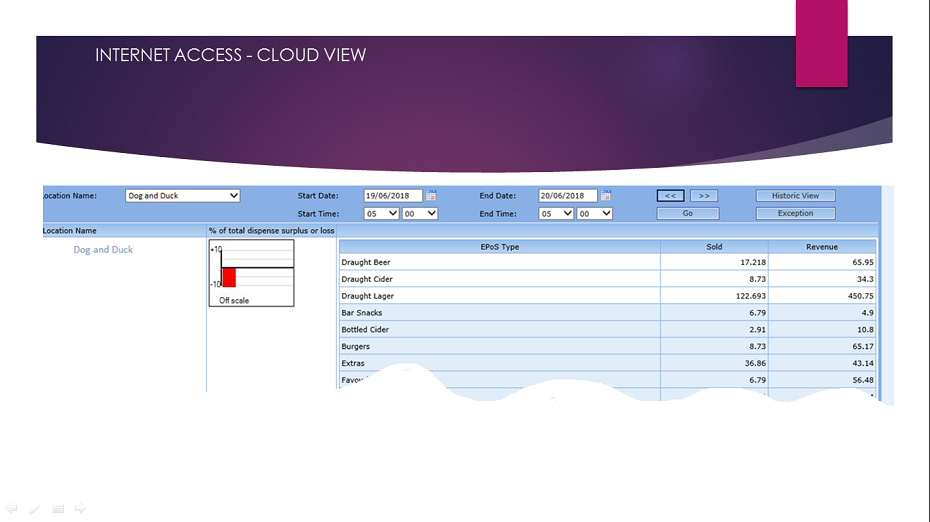Click the 43.14 revenue value
This screenshot has width=930, height=522.
pyautogui.click(x=863, y=363)
